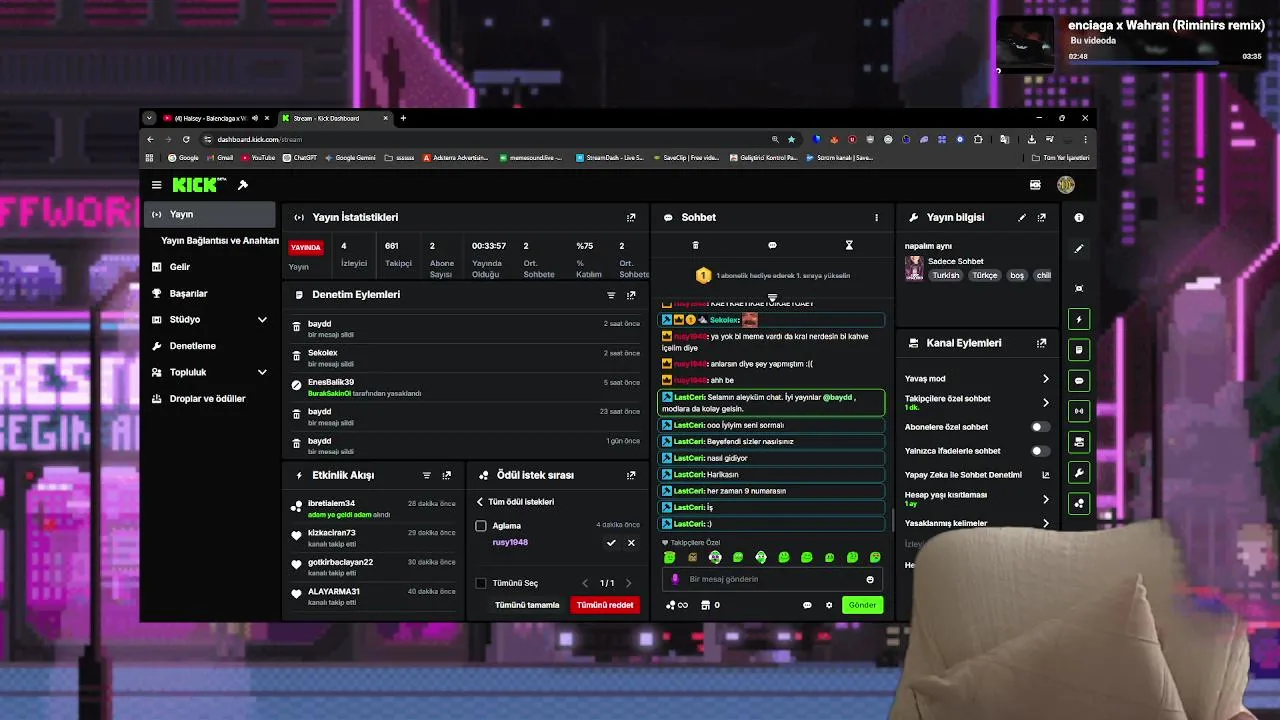This screenshot has height=720, width=1280.
Task: Check the Tümünü Seç checkbox
Action: pos(481,583)
